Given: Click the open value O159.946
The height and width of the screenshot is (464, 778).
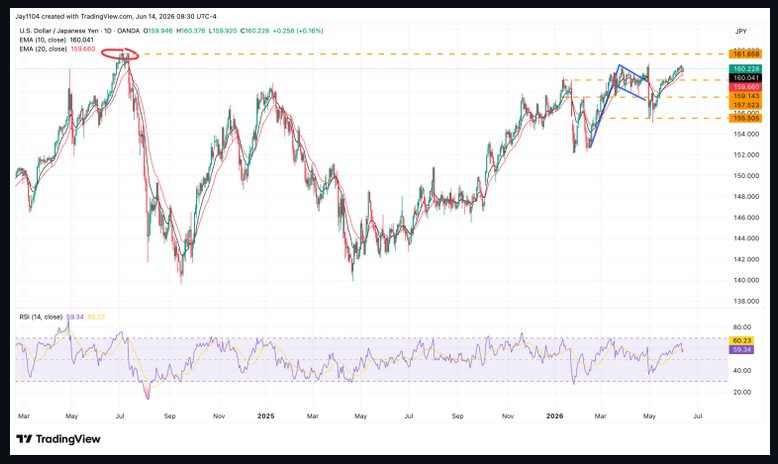Looking at the screenshot, I should (x=158, y=31).
